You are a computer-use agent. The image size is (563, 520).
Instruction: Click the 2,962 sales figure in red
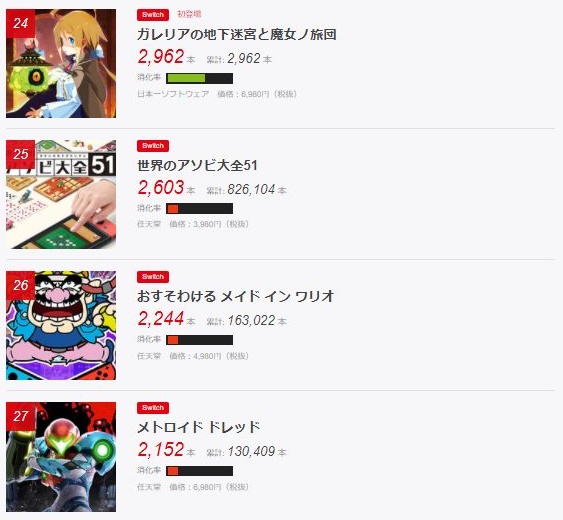click(161, 57)
